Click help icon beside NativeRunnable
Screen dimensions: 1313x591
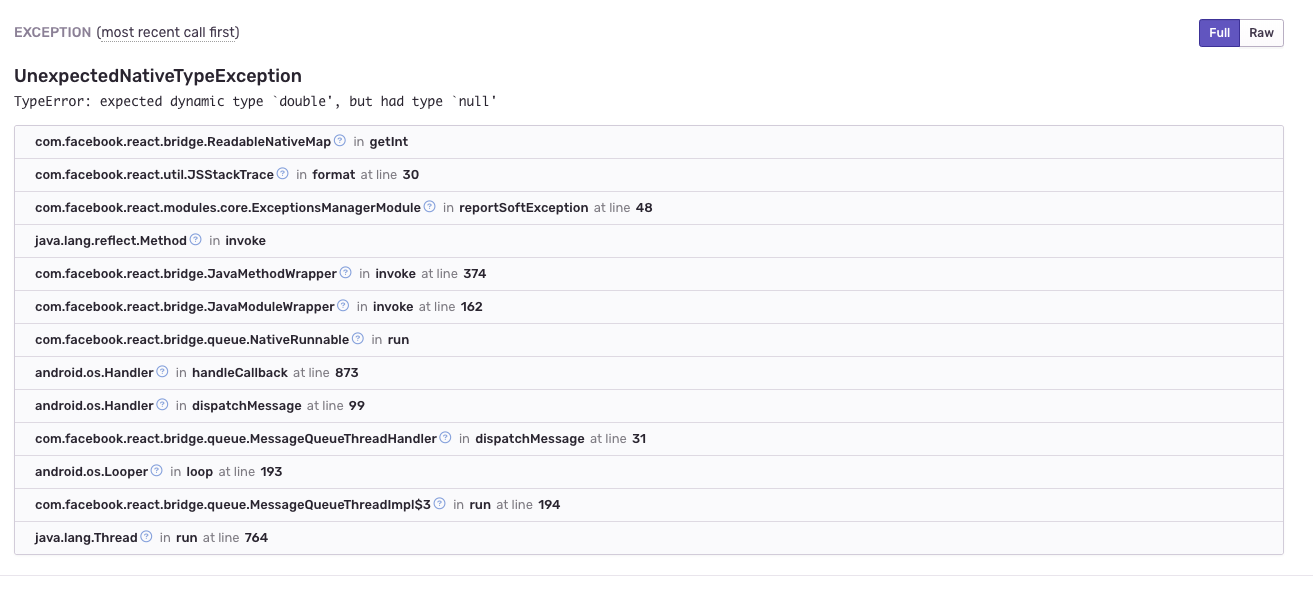(x=358, y=339)
